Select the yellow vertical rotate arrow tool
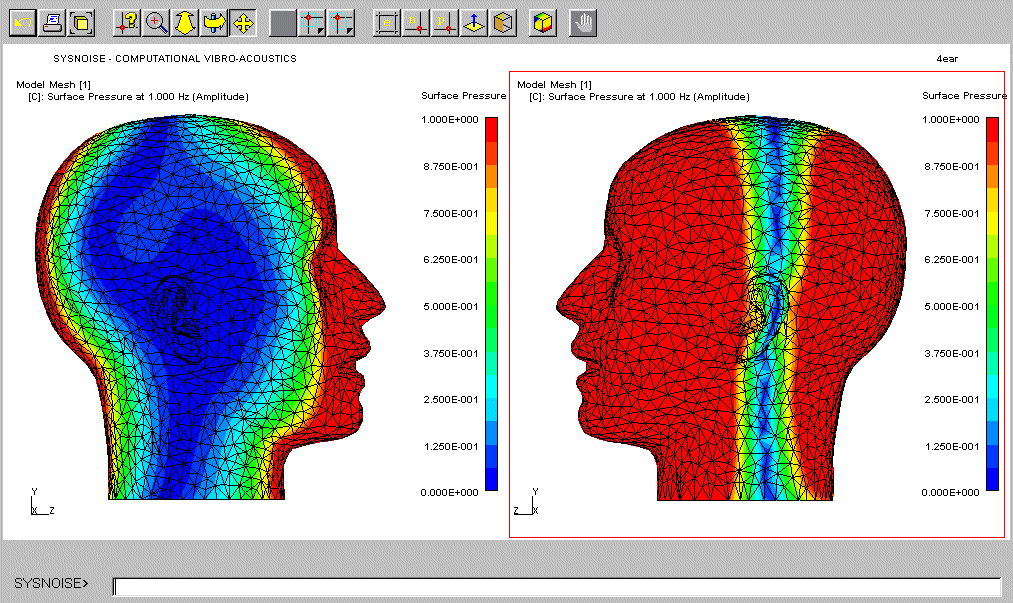The image size is (1013, 603). 185,22
